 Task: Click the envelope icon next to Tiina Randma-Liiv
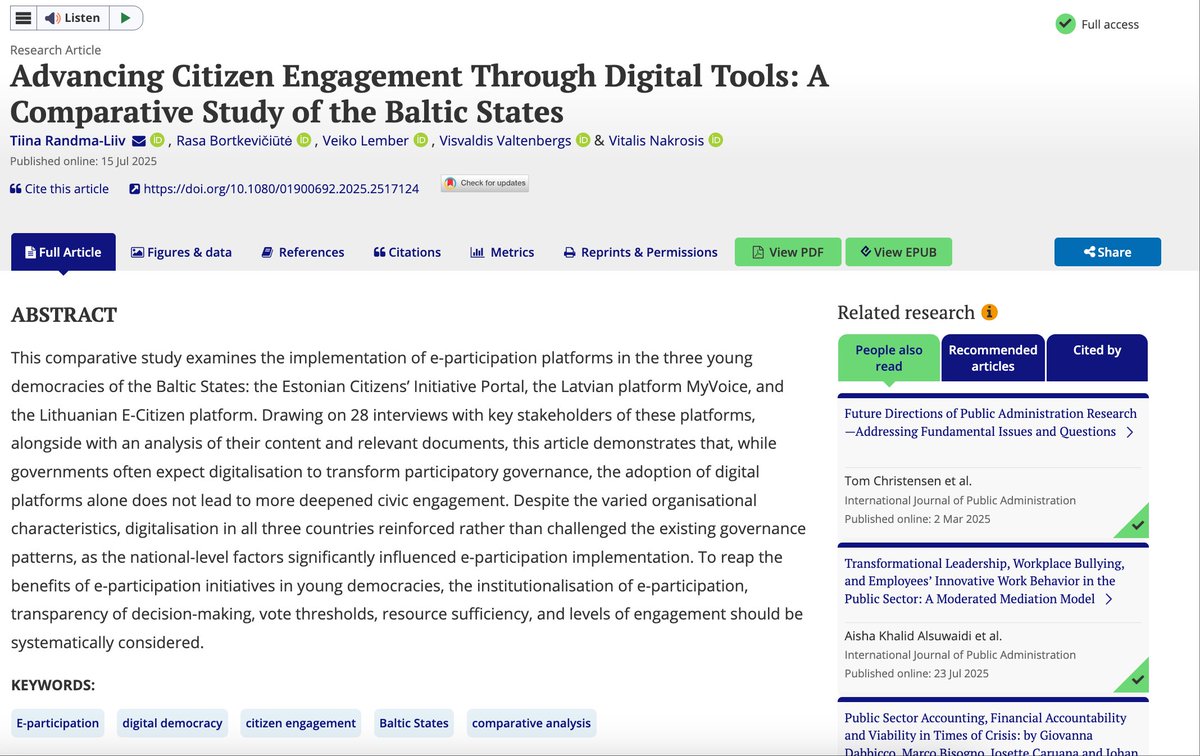[x=139, y=141]
